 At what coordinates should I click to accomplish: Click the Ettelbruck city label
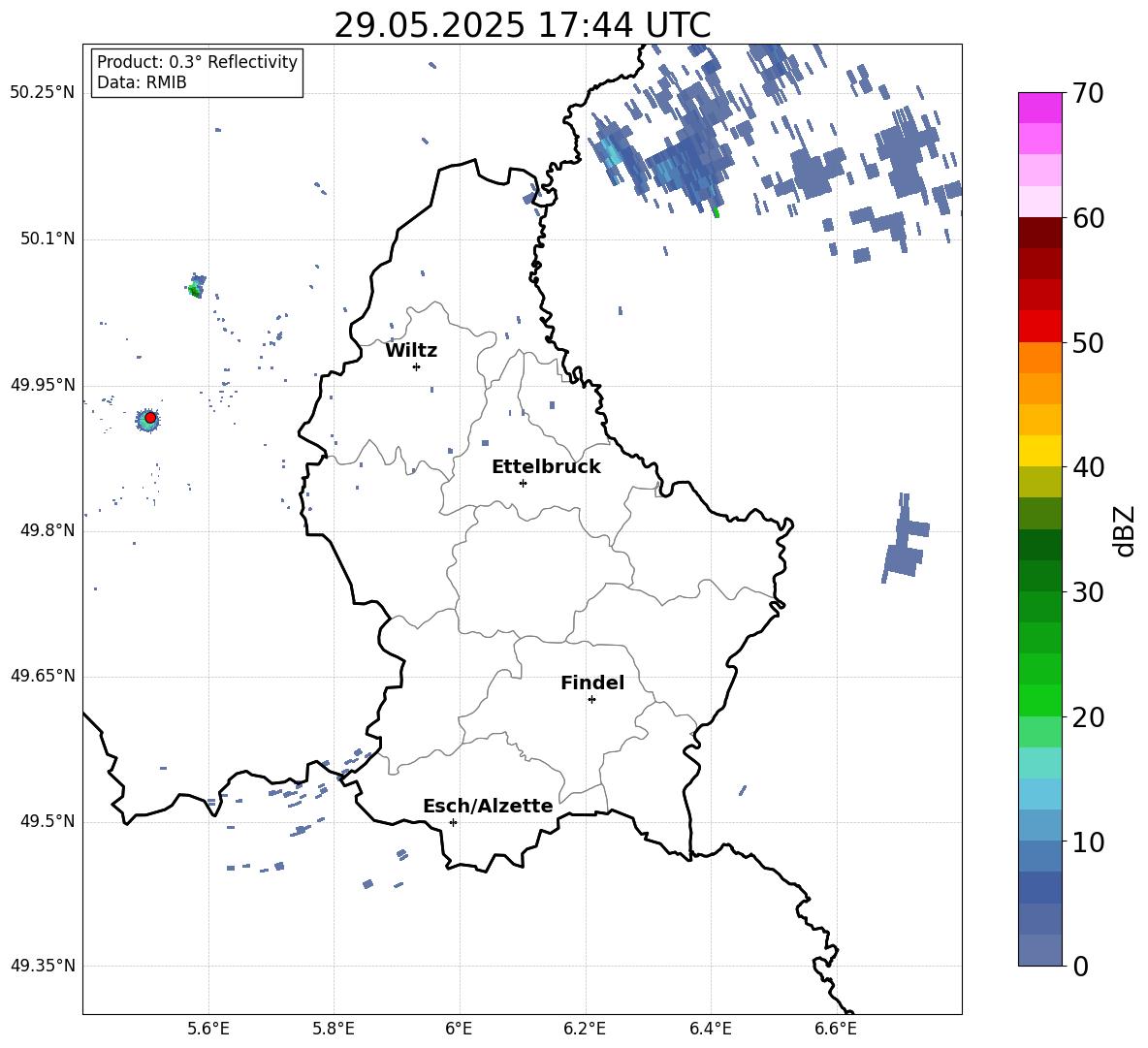tap(546, 467)
